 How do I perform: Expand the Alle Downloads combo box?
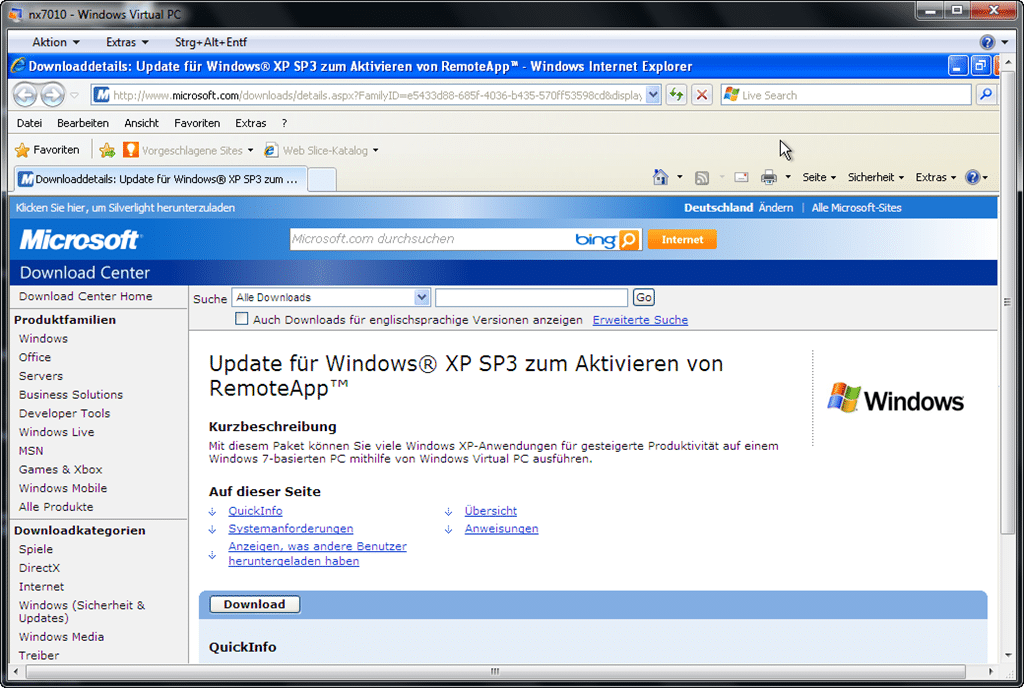click(422, 298)
